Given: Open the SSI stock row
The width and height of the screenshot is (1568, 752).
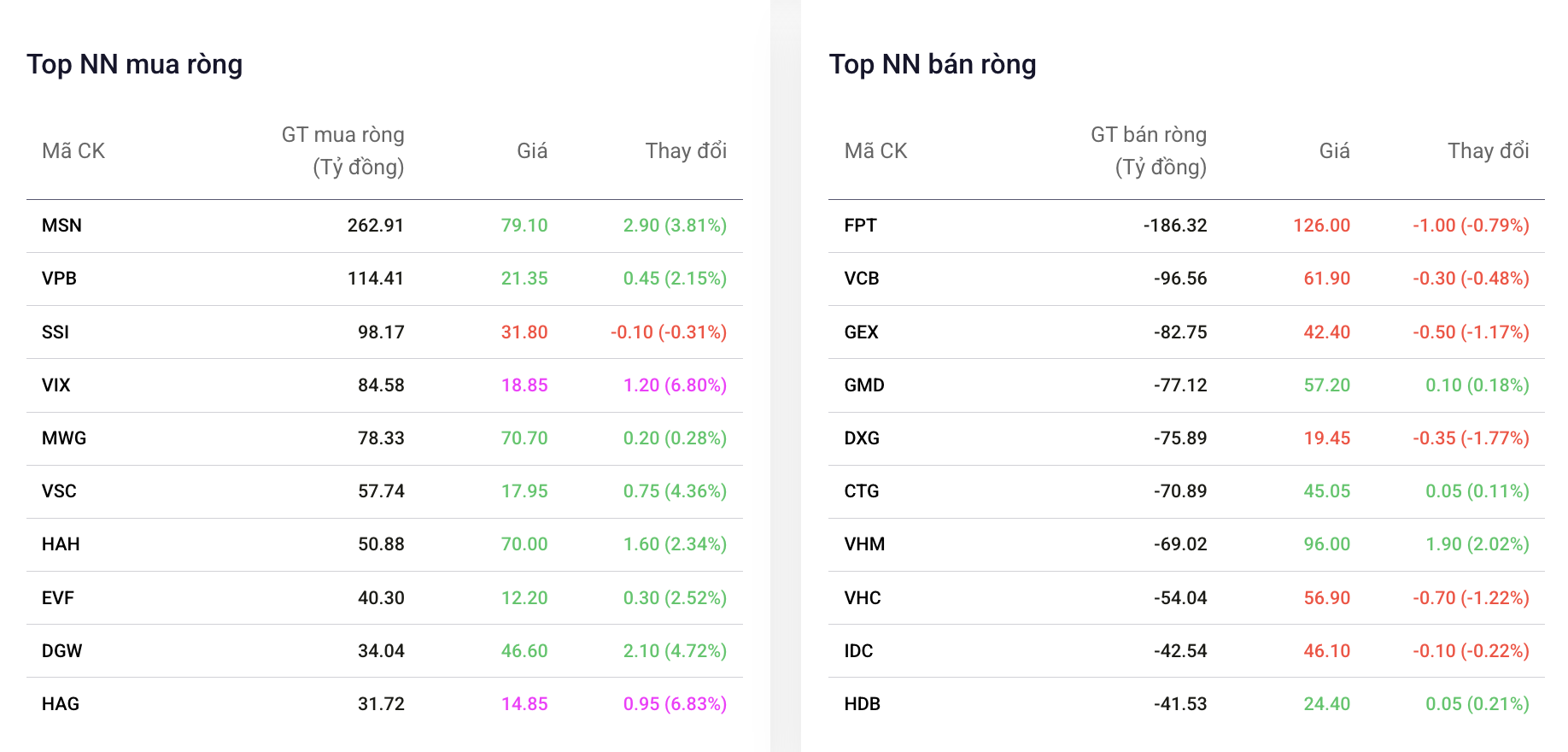Looking at the screenshot, I should point(384,332).
